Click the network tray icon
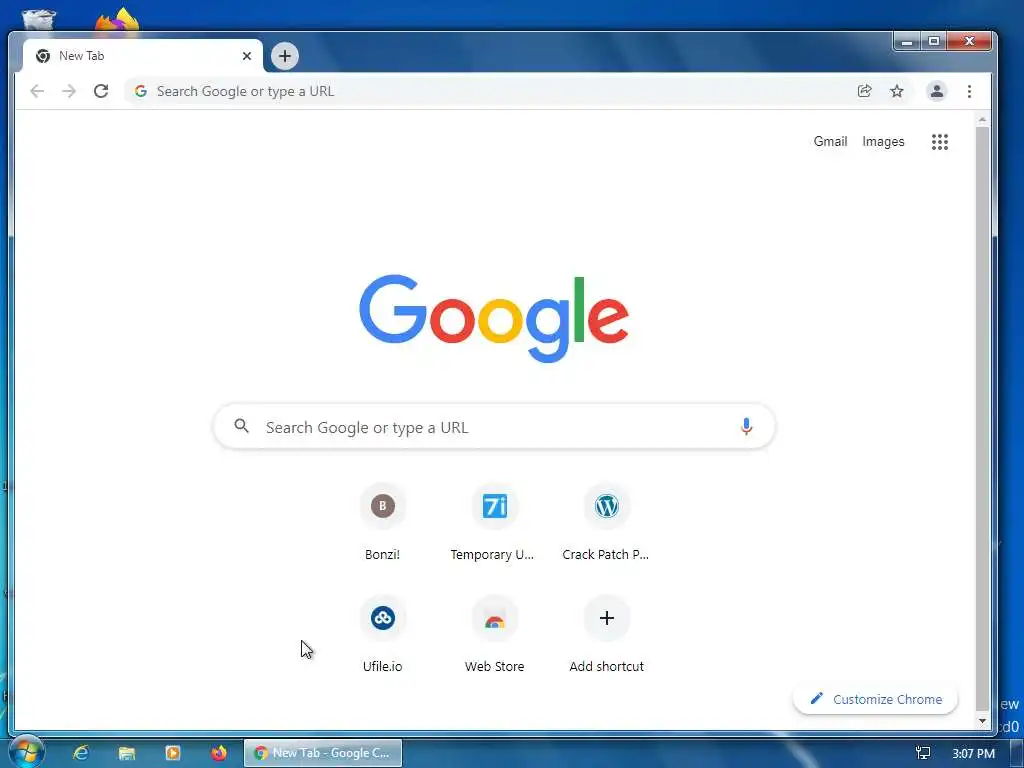1024x768 pixels. (x=923, y=753)
